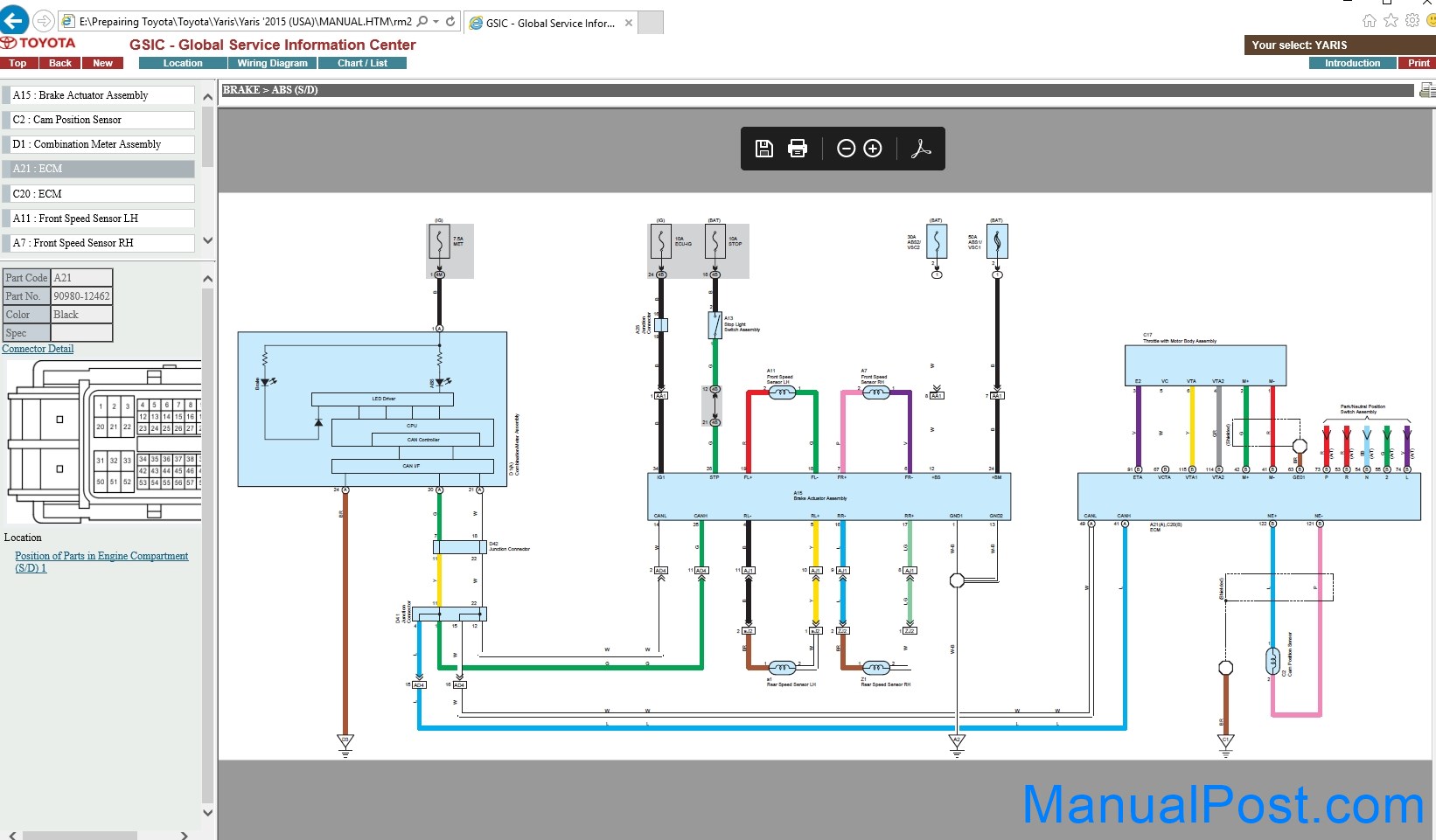This screenshot has height=840, width=1436.
Task: Click the browser forward arrow button
Action: pos(43,21)
